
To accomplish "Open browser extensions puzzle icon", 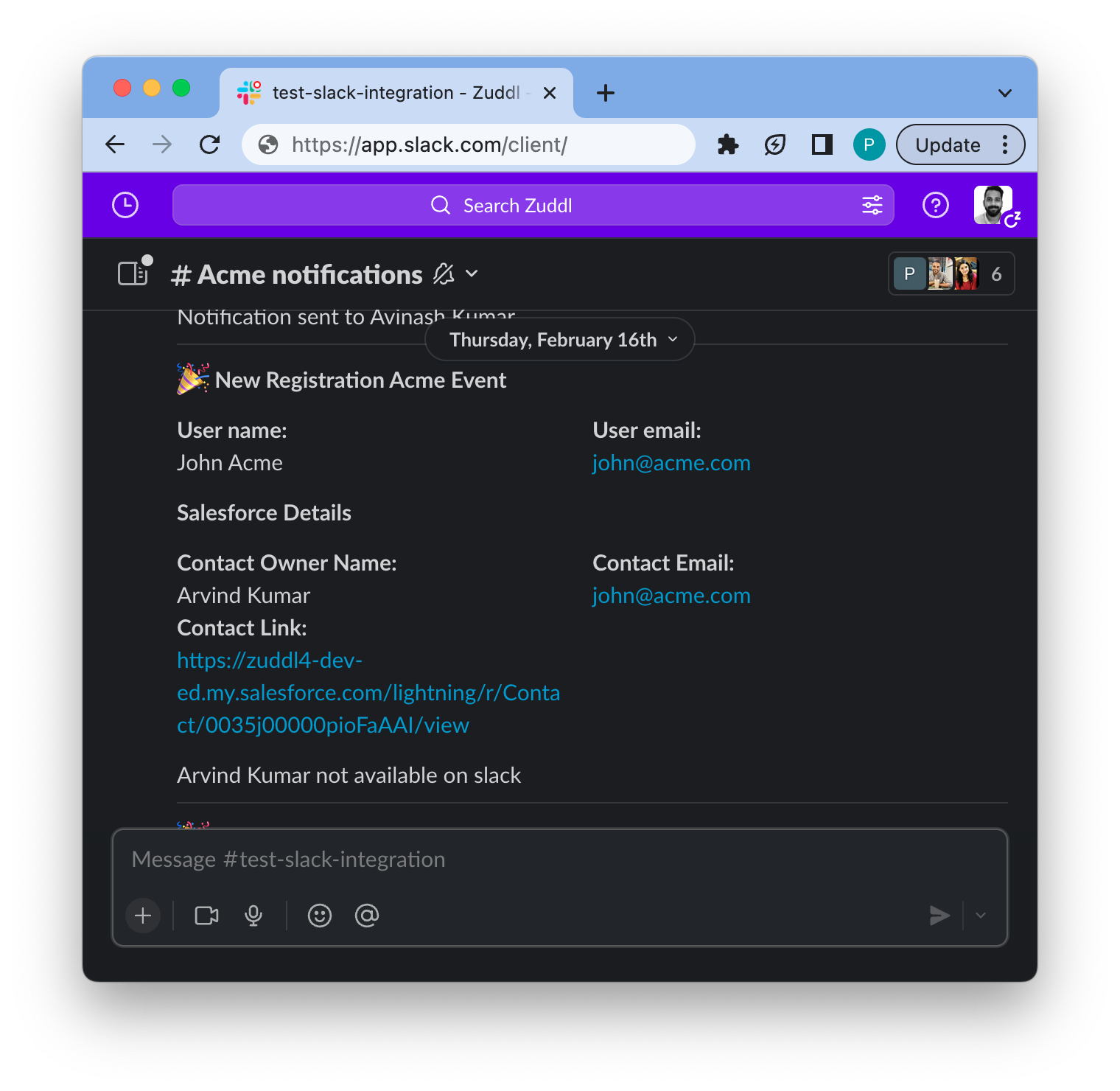I will pos(728,144).
